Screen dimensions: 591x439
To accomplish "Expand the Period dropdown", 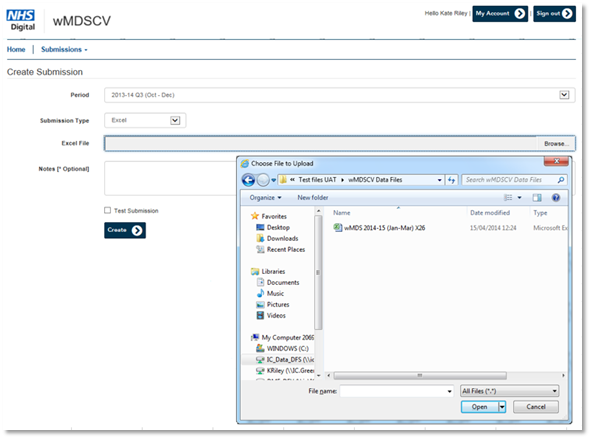I will click(x=564, y=95).
